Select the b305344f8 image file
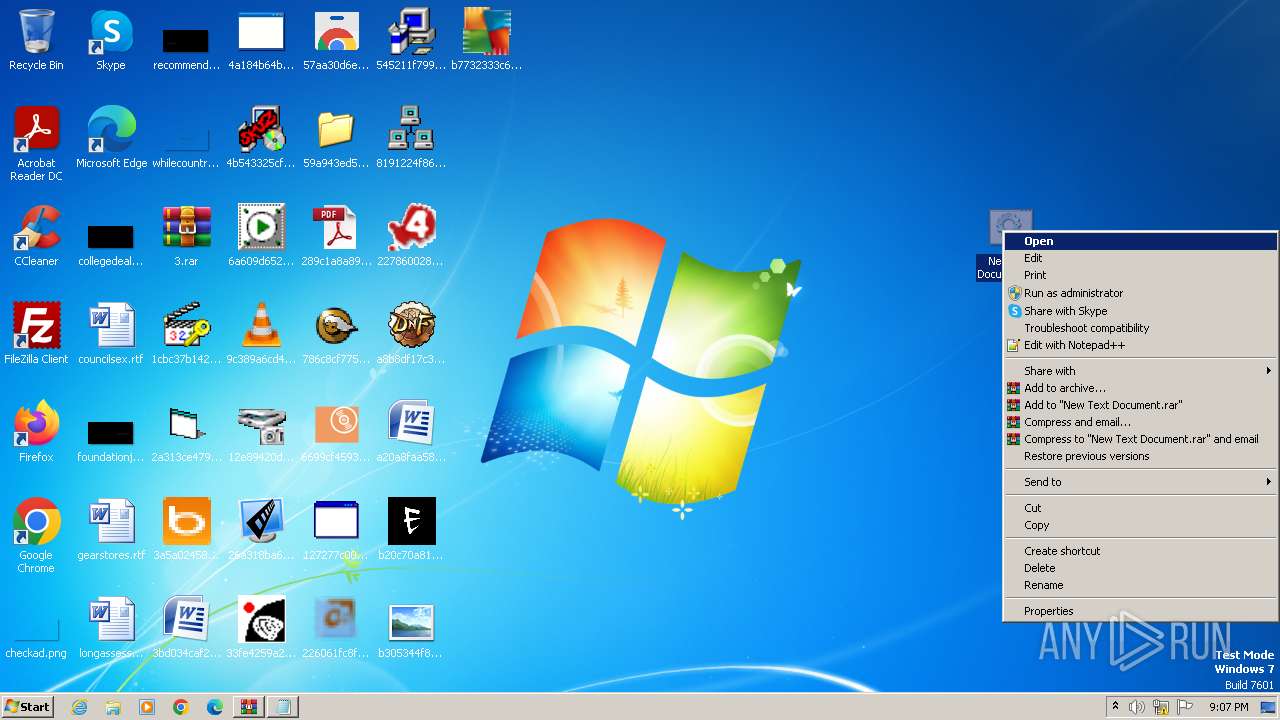The width and height of the screenshot is (1280, 720). tap(411, 628)
